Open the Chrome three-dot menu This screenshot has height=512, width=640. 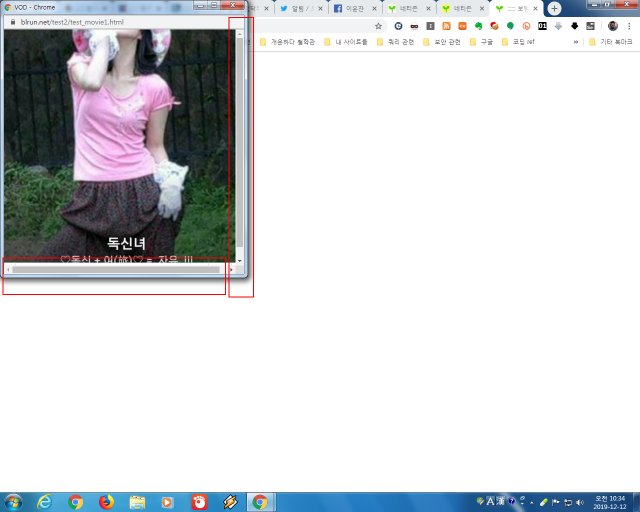tap(629, 26)
